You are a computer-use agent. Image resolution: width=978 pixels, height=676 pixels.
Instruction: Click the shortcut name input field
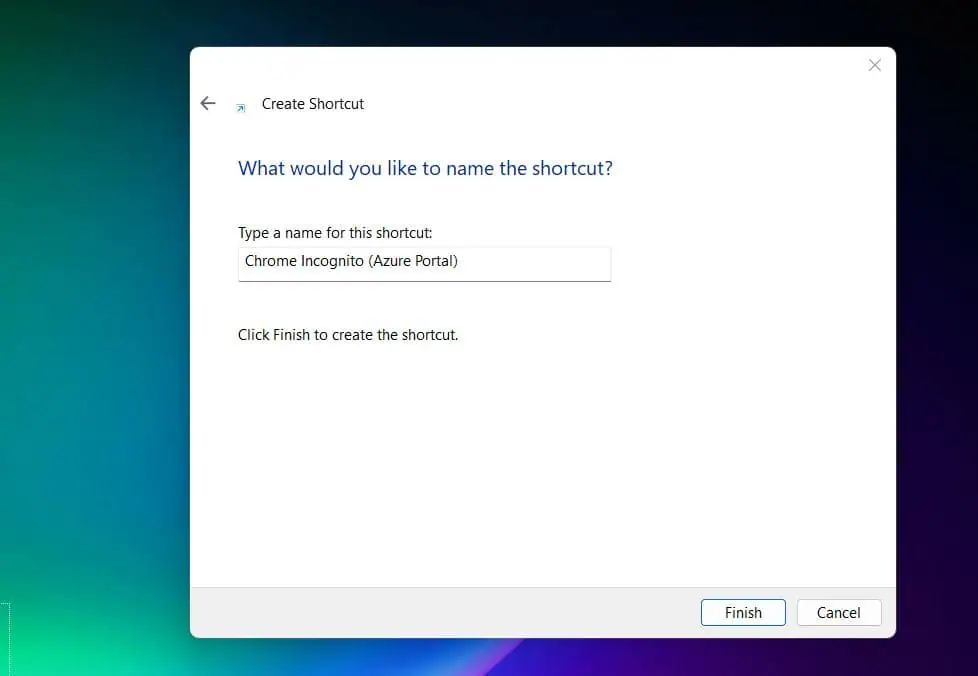424,264
